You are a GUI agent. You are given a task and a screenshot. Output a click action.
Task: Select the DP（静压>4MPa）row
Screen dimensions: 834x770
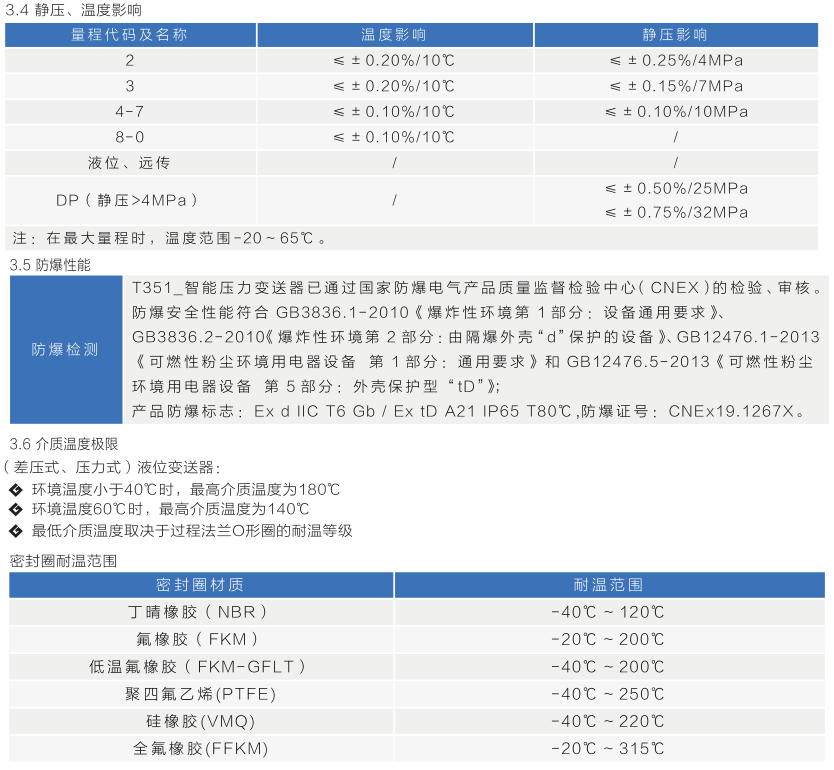(130, 199)
